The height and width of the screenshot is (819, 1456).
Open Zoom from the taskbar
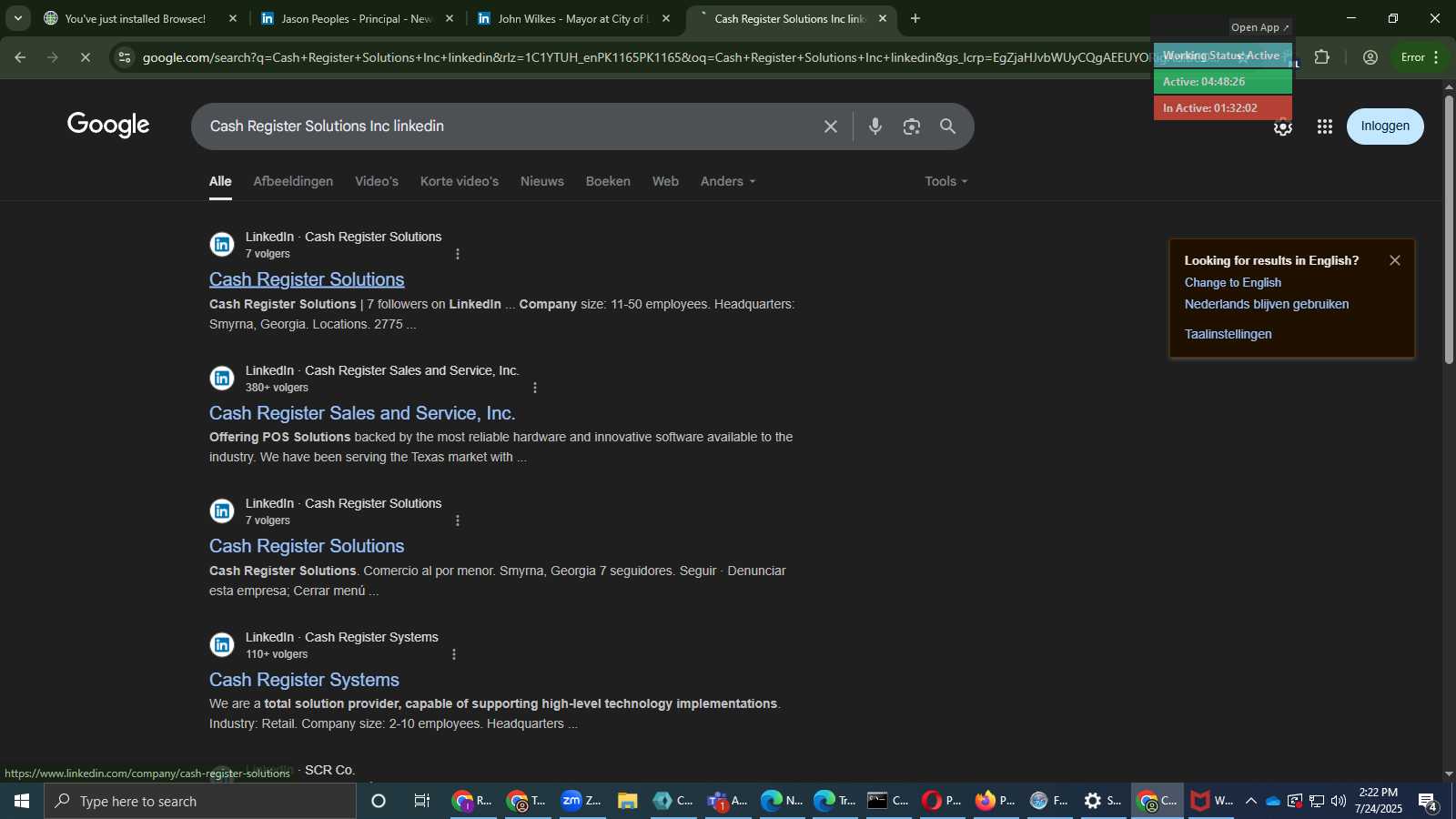coord(581,801)
